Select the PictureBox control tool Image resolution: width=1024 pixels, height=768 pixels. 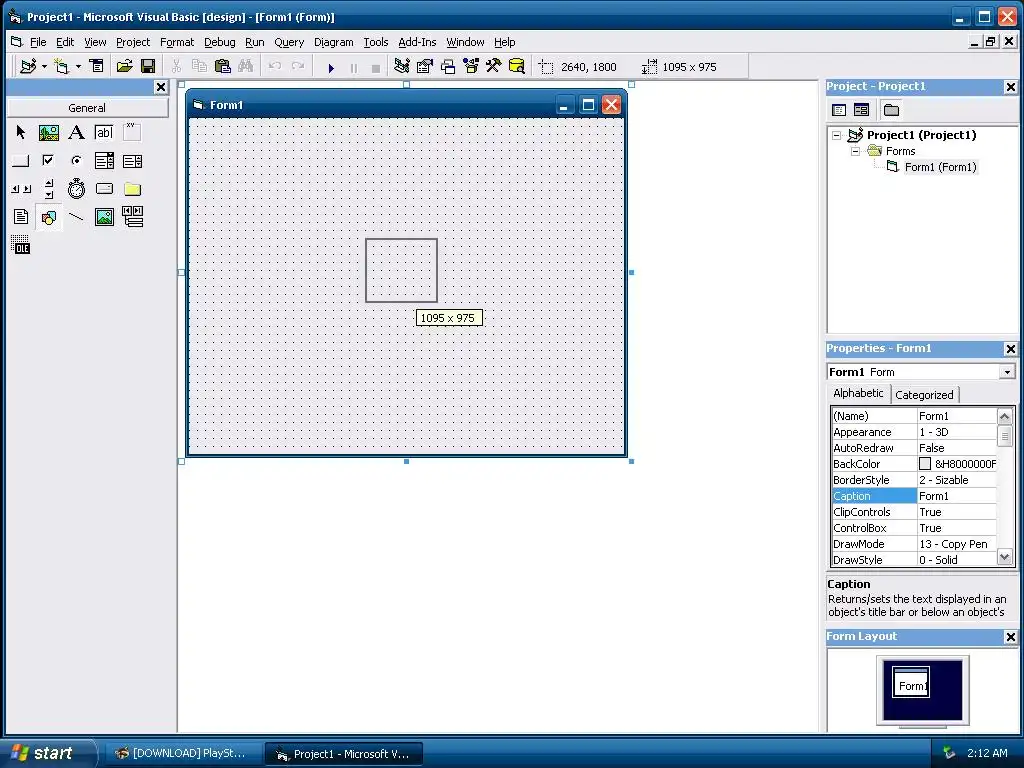click(x=49, y=133)
